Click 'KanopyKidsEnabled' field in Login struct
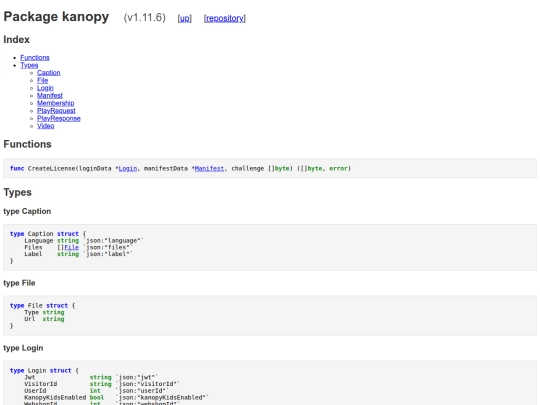 pos(55,397)
